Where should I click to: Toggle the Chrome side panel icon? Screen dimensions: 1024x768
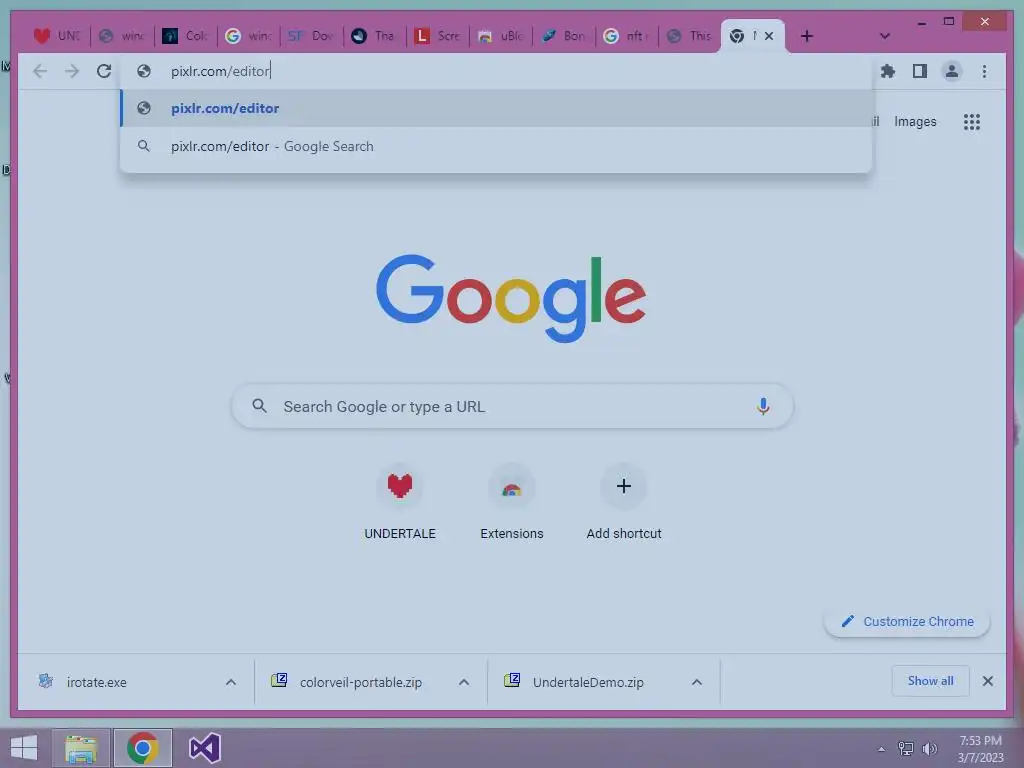point(920,71)
